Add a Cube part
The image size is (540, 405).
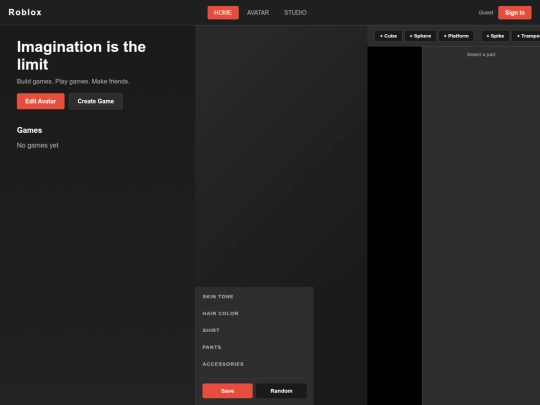tap(388, 36)
